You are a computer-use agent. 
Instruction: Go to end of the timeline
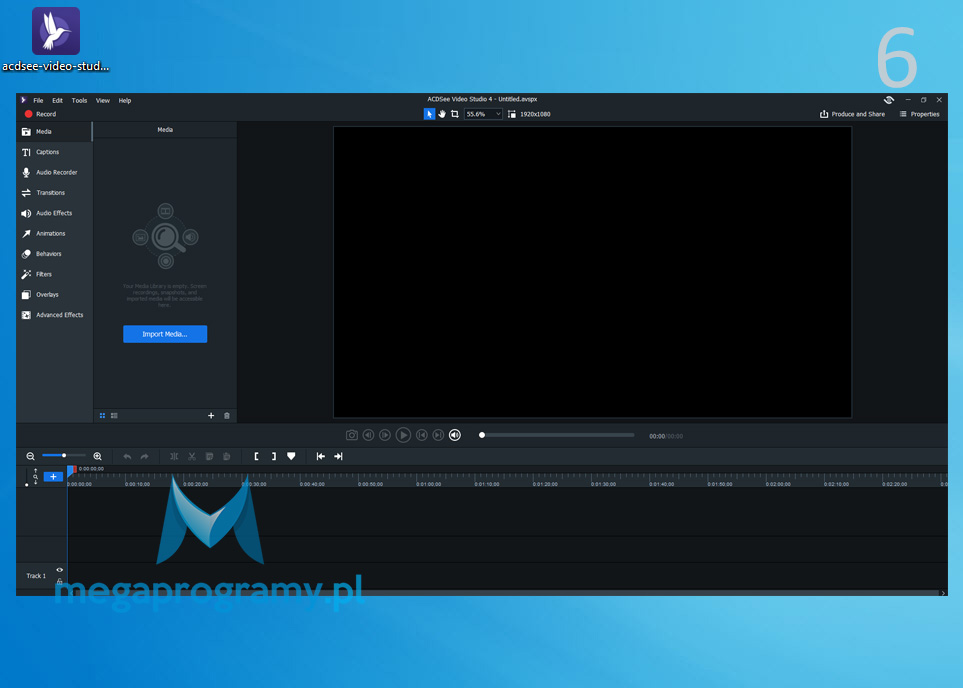coord(338,456)
